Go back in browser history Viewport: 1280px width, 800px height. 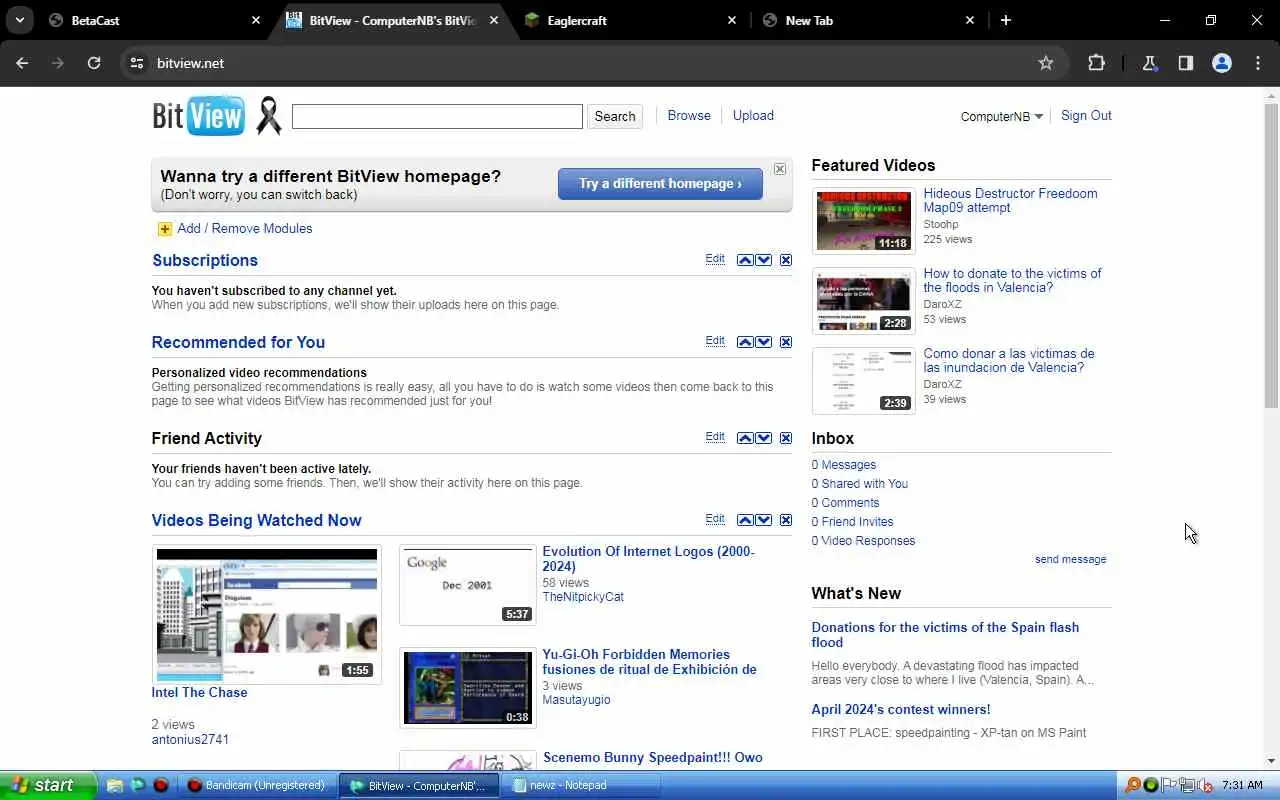tap(22, 63)
